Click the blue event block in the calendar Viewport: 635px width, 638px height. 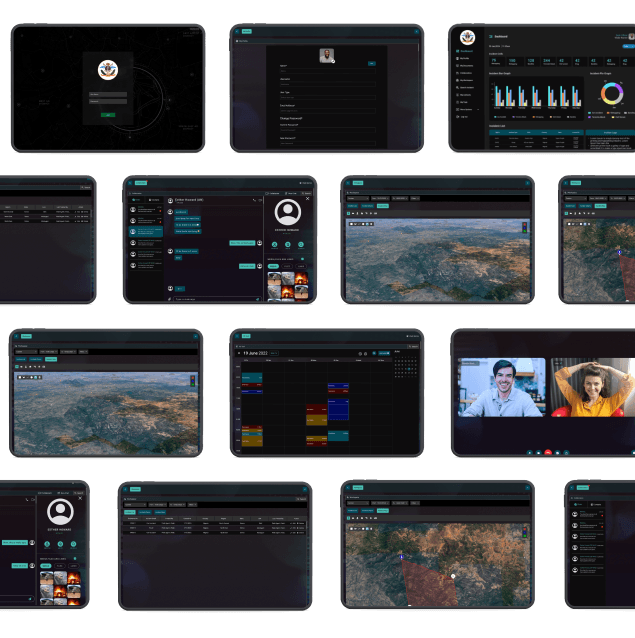[338, 409]
